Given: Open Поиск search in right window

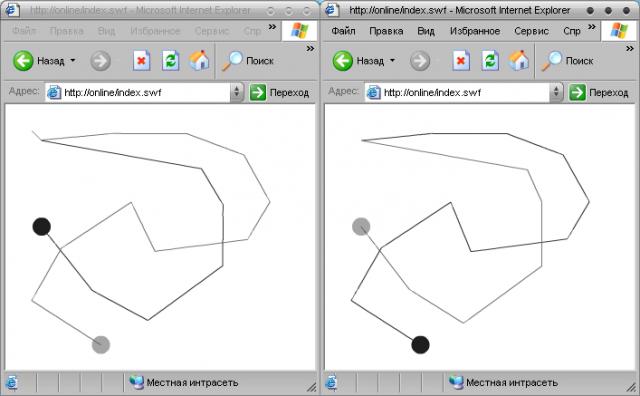Looking at the screenshot, I should click(x=567, y=61).
